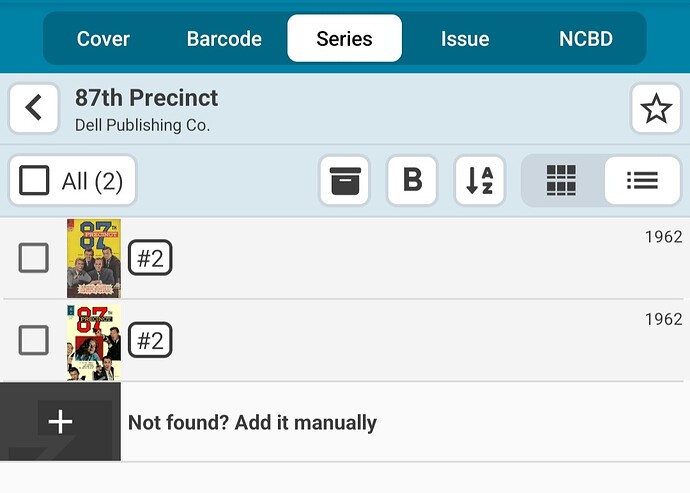Click 'Not found? Add it manually'
690x493 pixels.
tap(252, 422)
